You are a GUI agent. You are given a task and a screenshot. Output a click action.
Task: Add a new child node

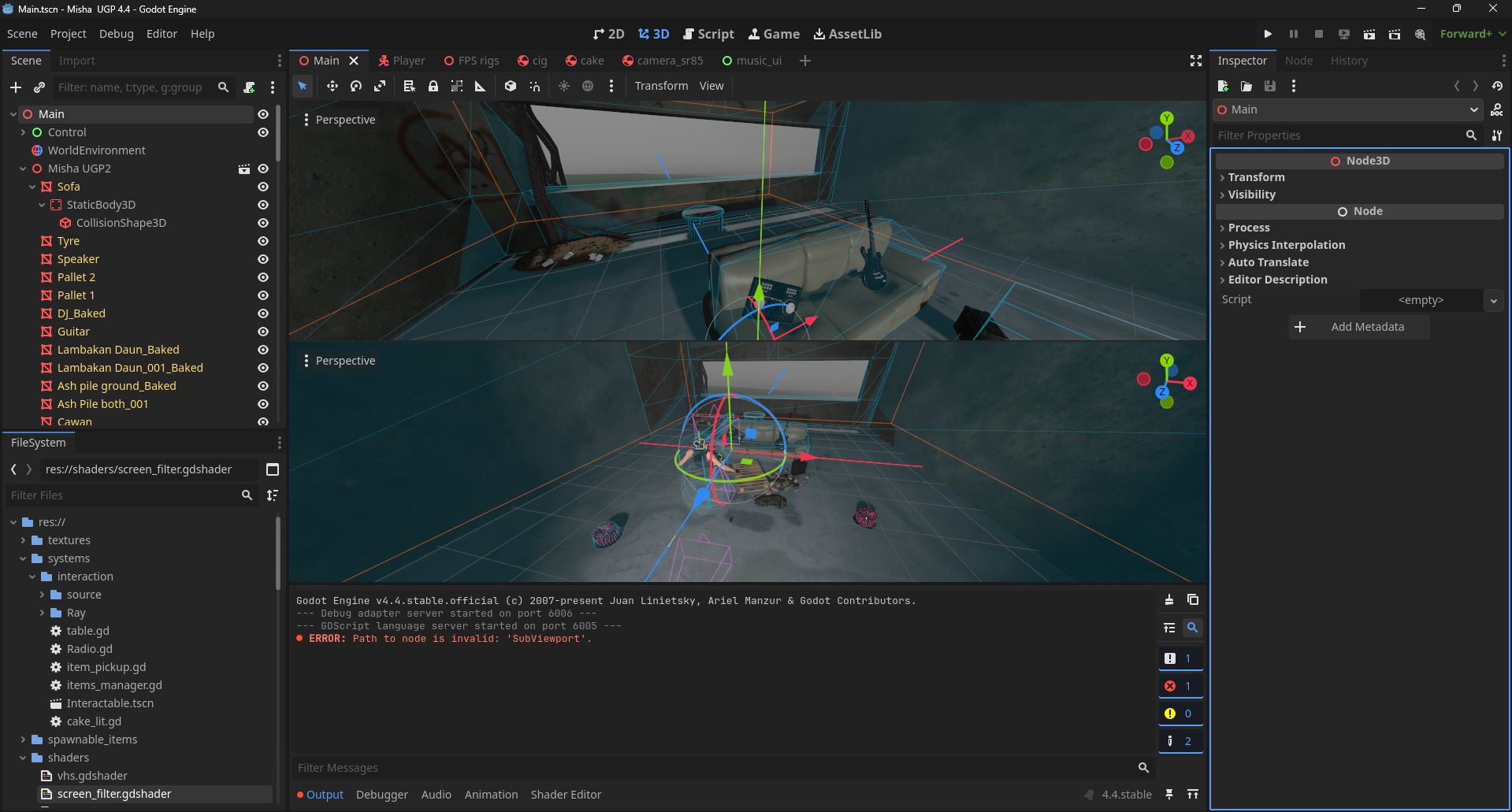(16, 87)
